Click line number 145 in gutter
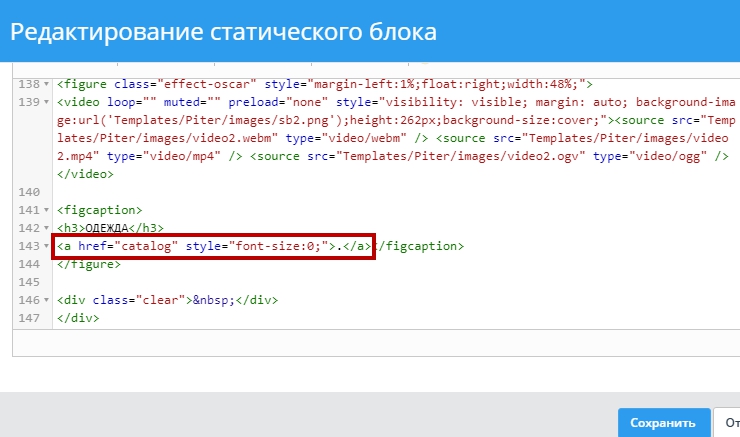The image size is (740, 437). pyautogui.click(x=29, y=282)
